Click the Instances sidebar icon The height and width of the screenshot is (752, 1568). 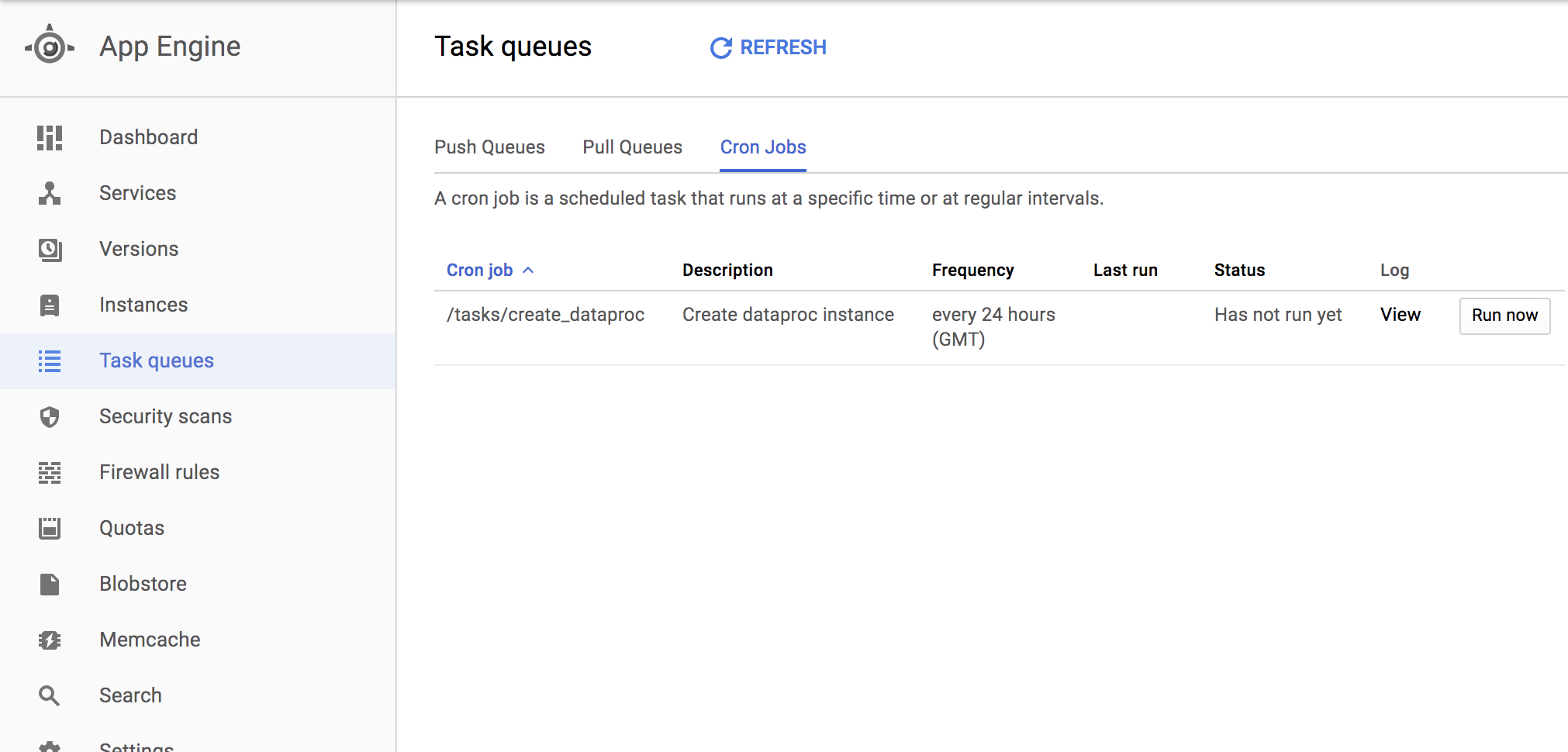pos(50,305)
